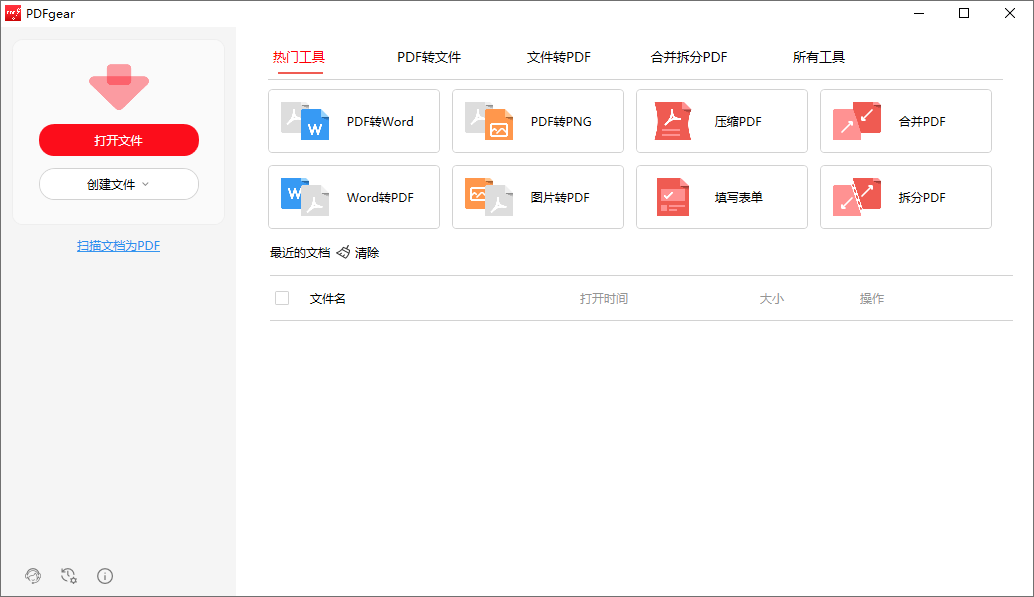Screen dimensions: 1034x597
Task: Expand the 创建文件 dropdown
Action: pyautogui.click(x=118, y=184)
